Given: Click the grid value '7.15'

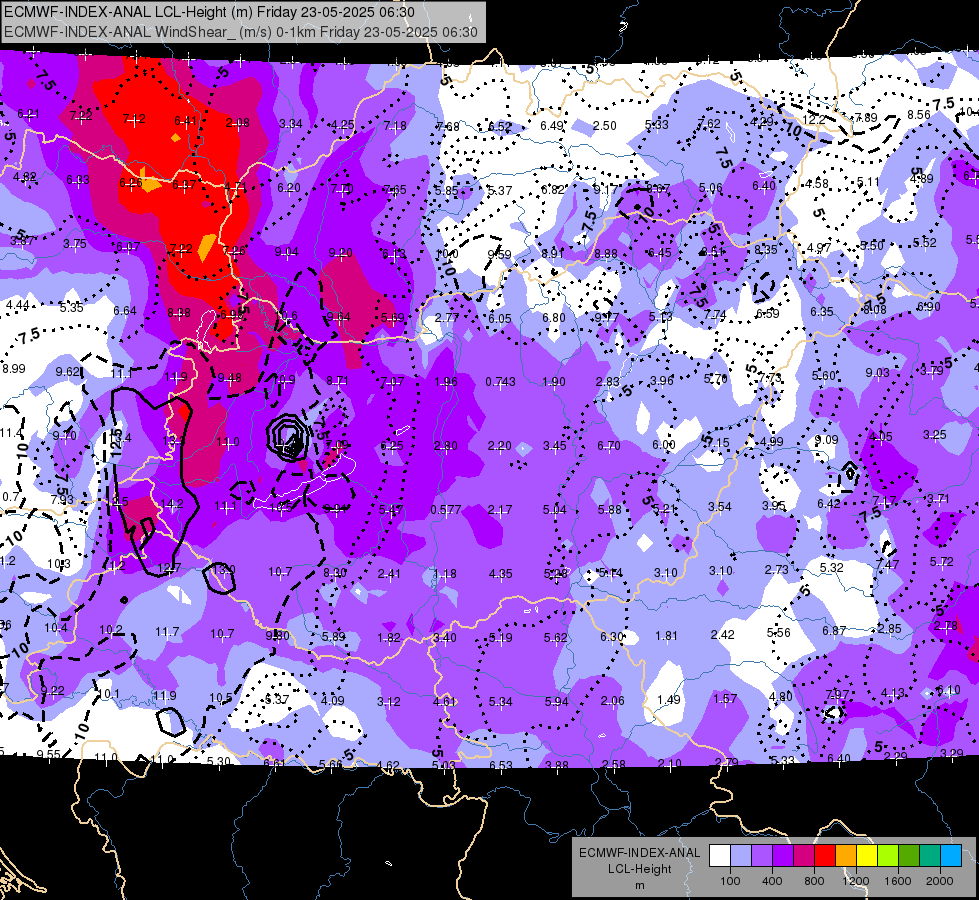Looking at the screenshot, I should (718, 442).
